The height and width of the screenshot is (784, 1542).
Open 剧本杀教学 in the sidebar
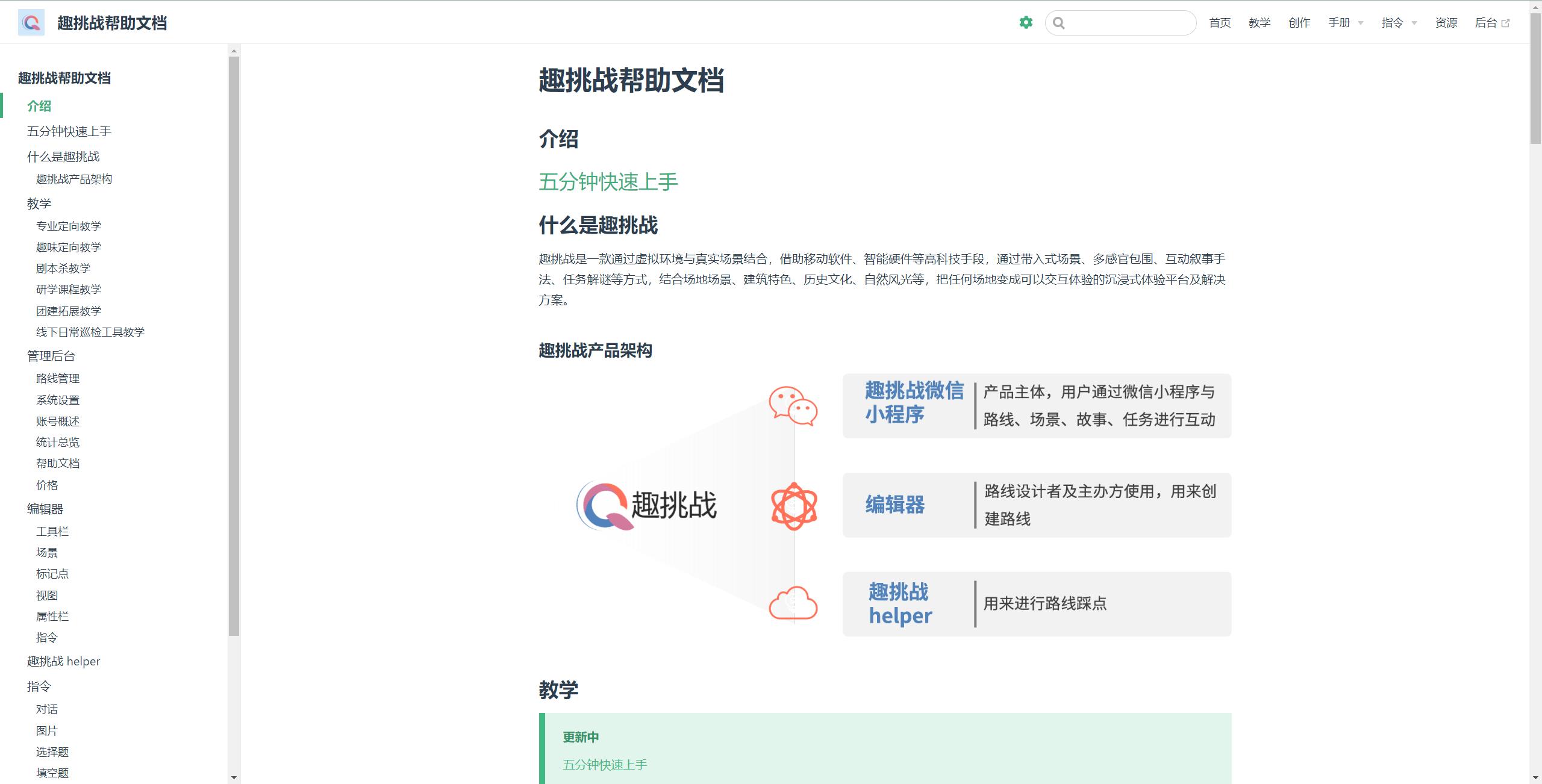click(x=63, y=268)
